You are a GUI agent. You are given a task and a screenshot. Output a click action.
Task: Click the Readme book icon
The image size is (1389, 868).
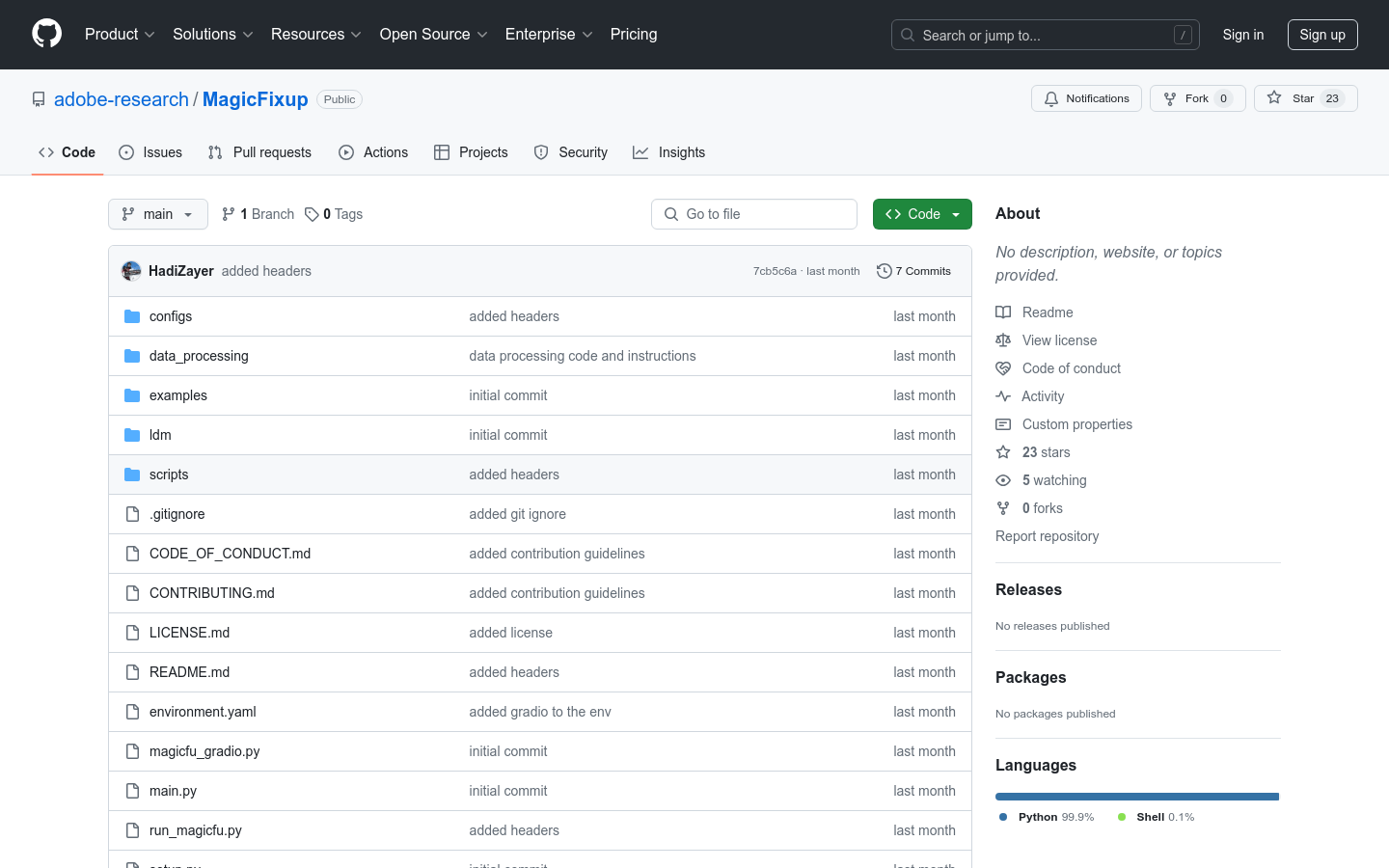(1003, 312)
